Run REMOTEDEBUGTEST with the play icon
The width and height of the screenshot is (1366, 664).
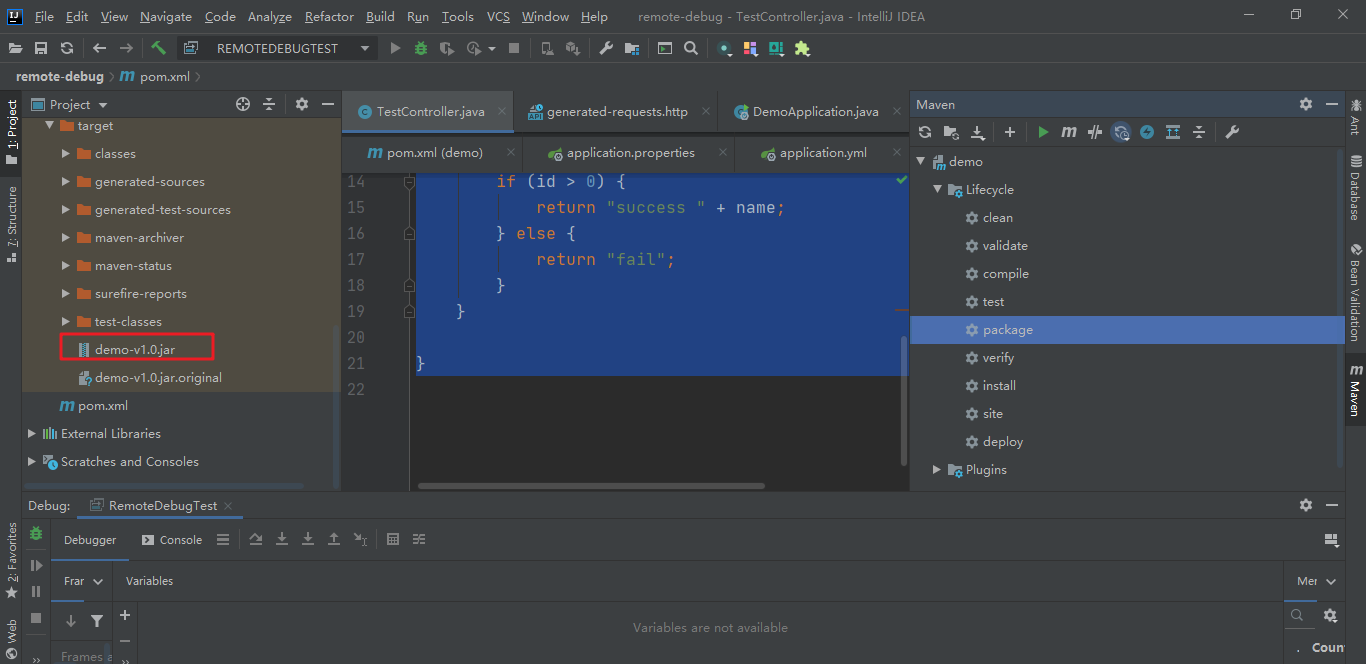[x=395, y=48]
